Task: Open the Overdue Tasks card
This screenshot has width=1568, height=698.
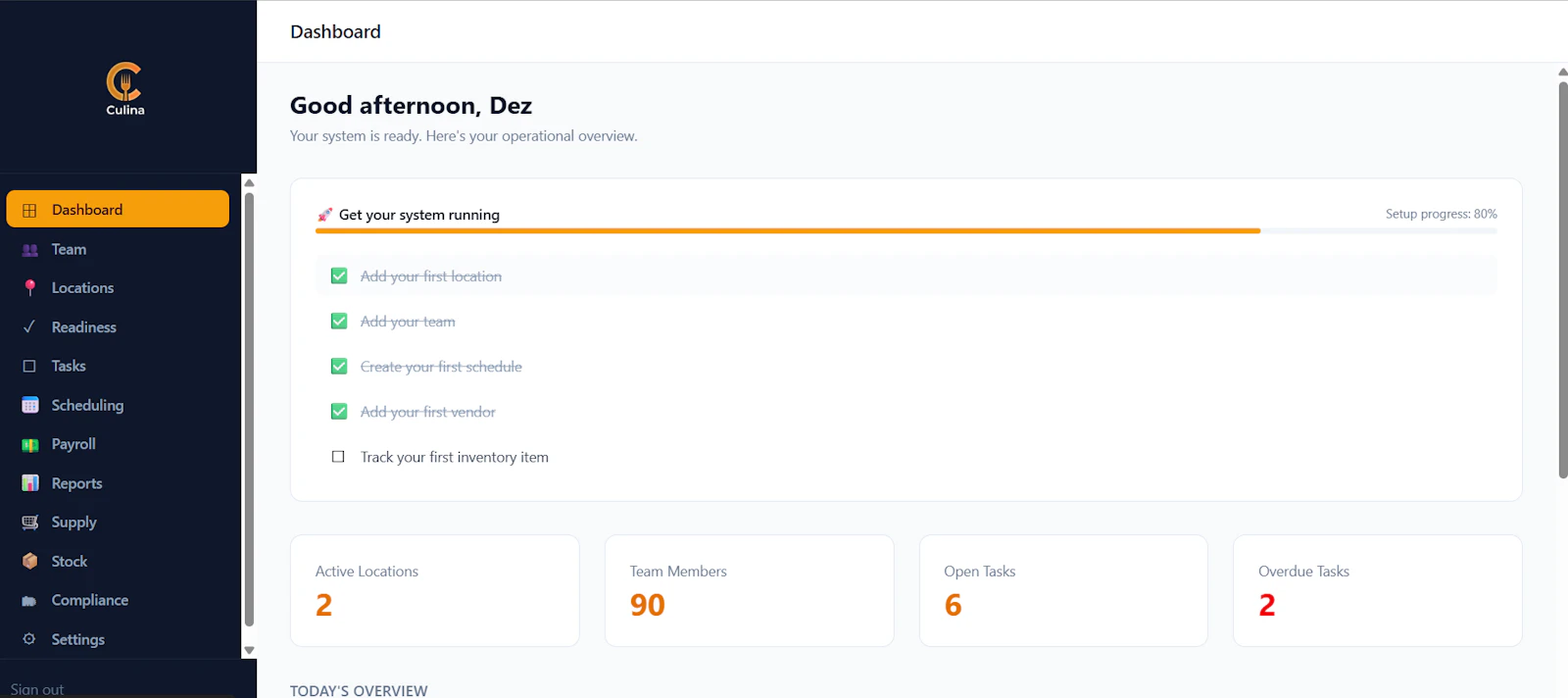Action: 1377,590
